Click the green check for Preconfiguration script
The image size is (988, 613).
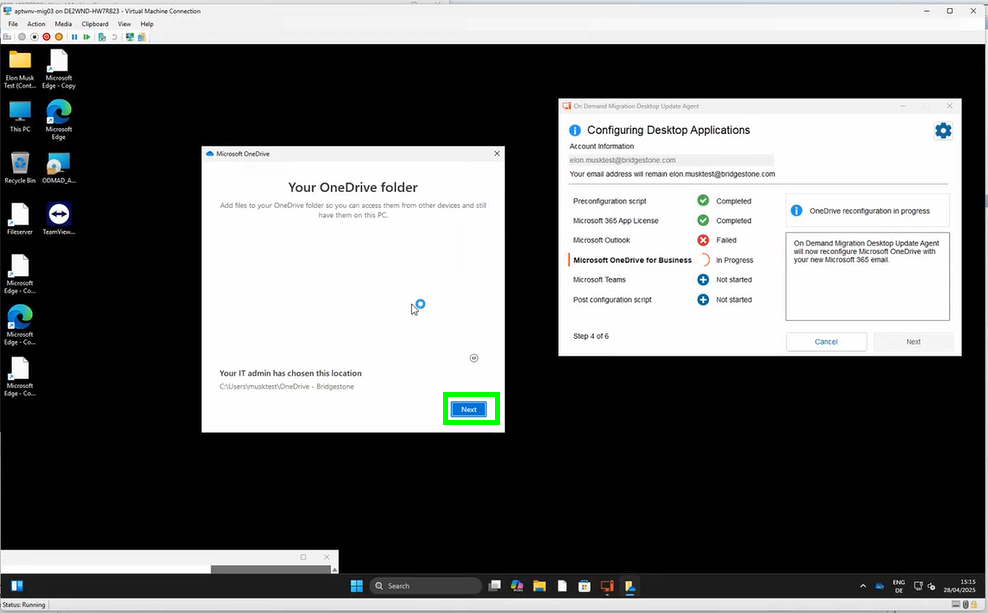[x=703, y=201]
